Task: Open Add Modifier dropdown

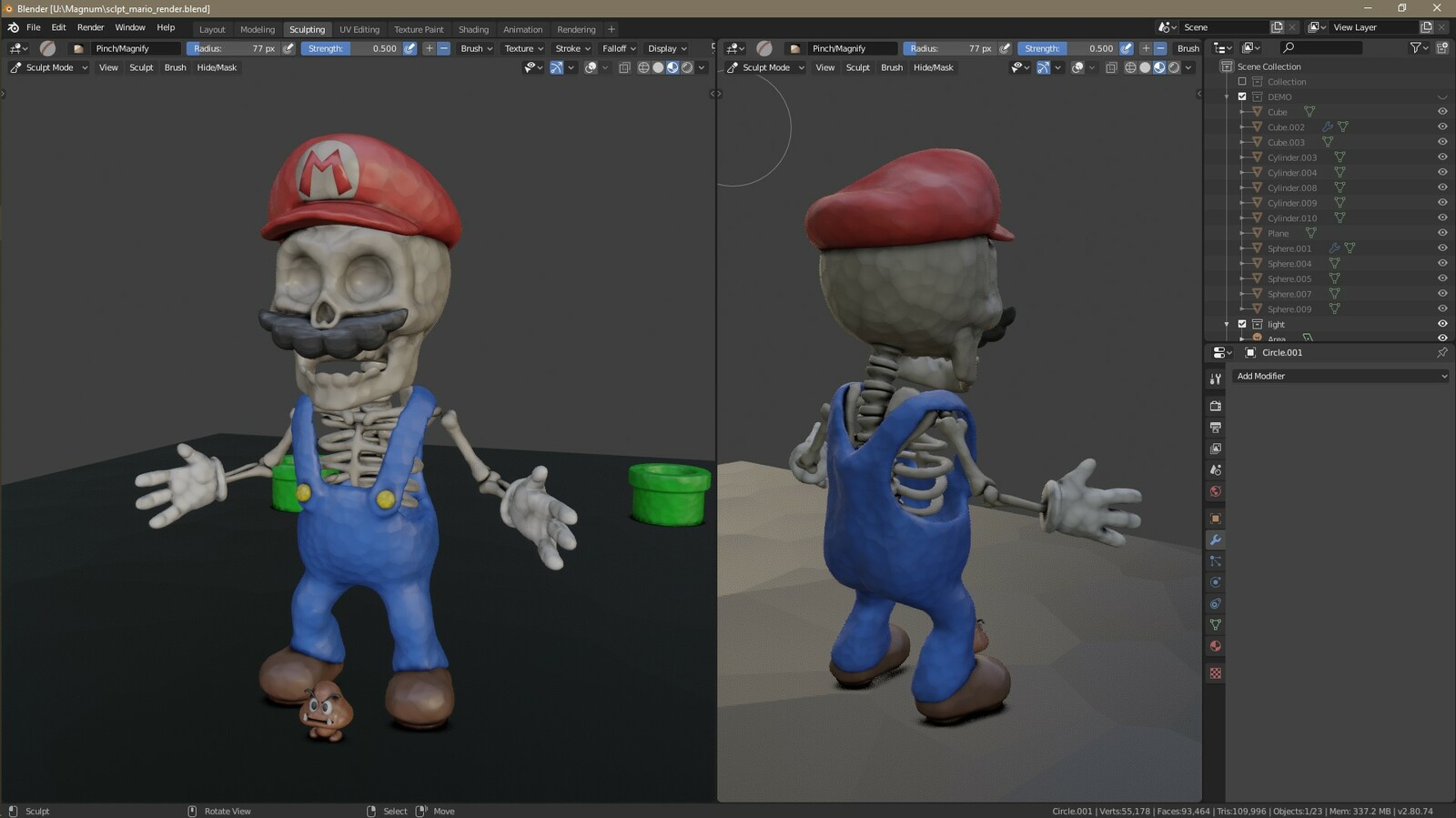Action: pos(1340,376)
